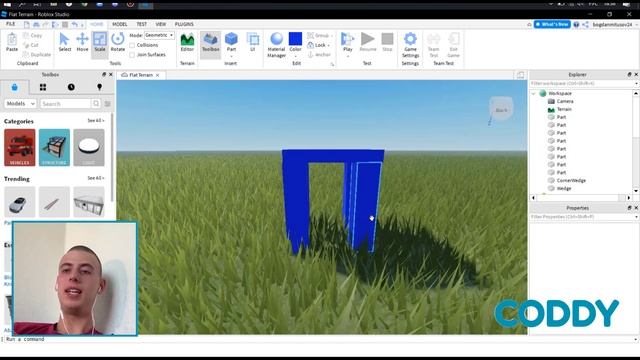Open the Lock dropdown
This screenshot has height=360, width=640.
318,45
